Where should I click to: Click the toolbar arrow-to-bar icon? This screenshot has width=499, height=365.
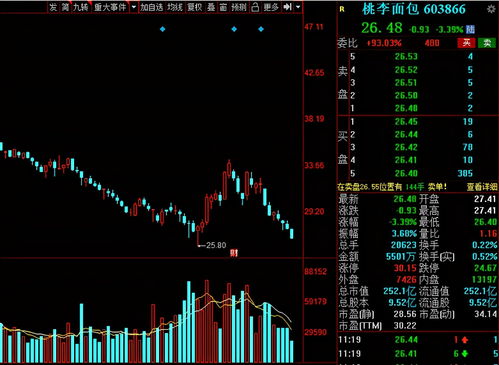287,7
